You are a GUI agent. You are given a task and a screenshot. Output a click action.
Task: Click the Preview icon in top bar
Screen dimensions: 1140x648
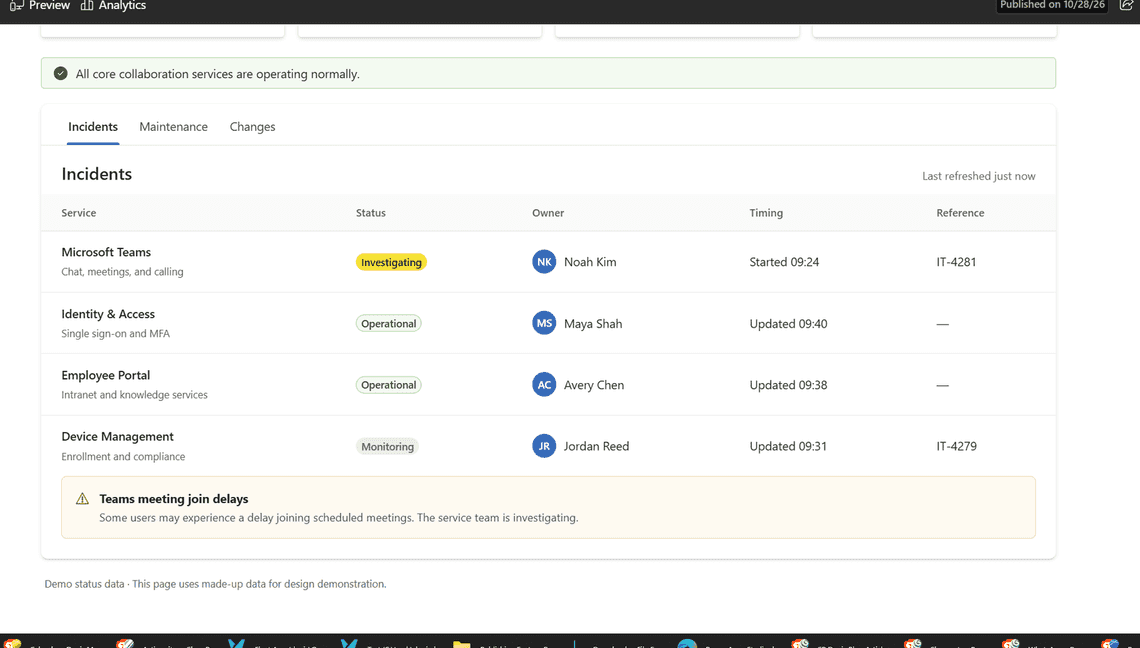point(16,5)
